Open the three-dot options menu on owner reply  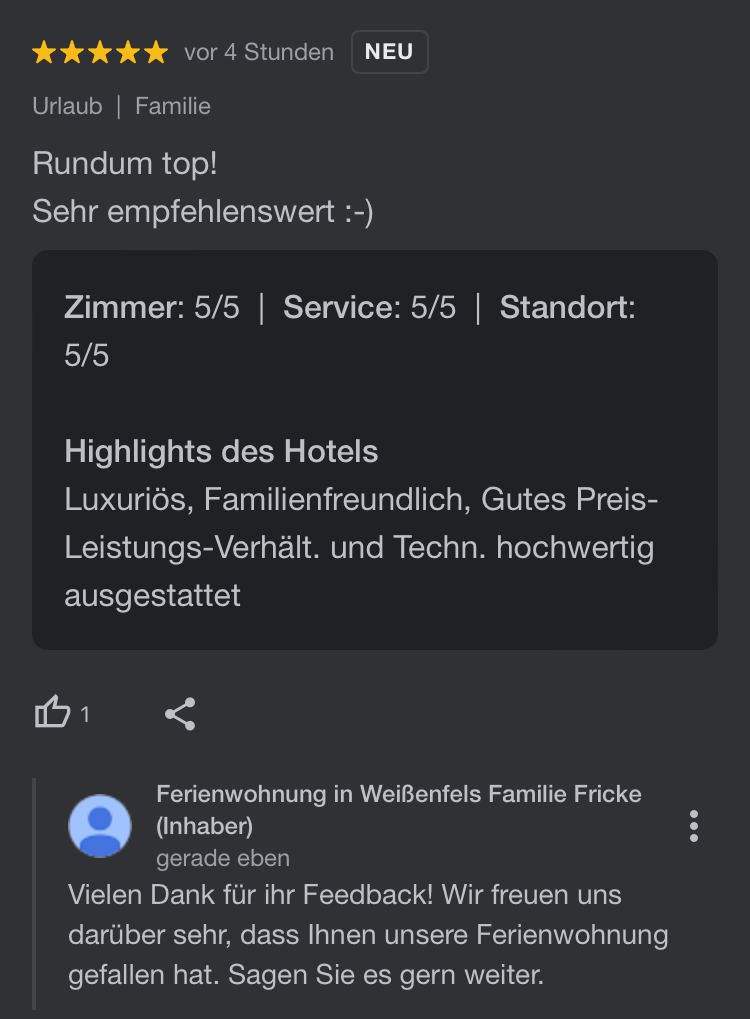tap(693, 826)
